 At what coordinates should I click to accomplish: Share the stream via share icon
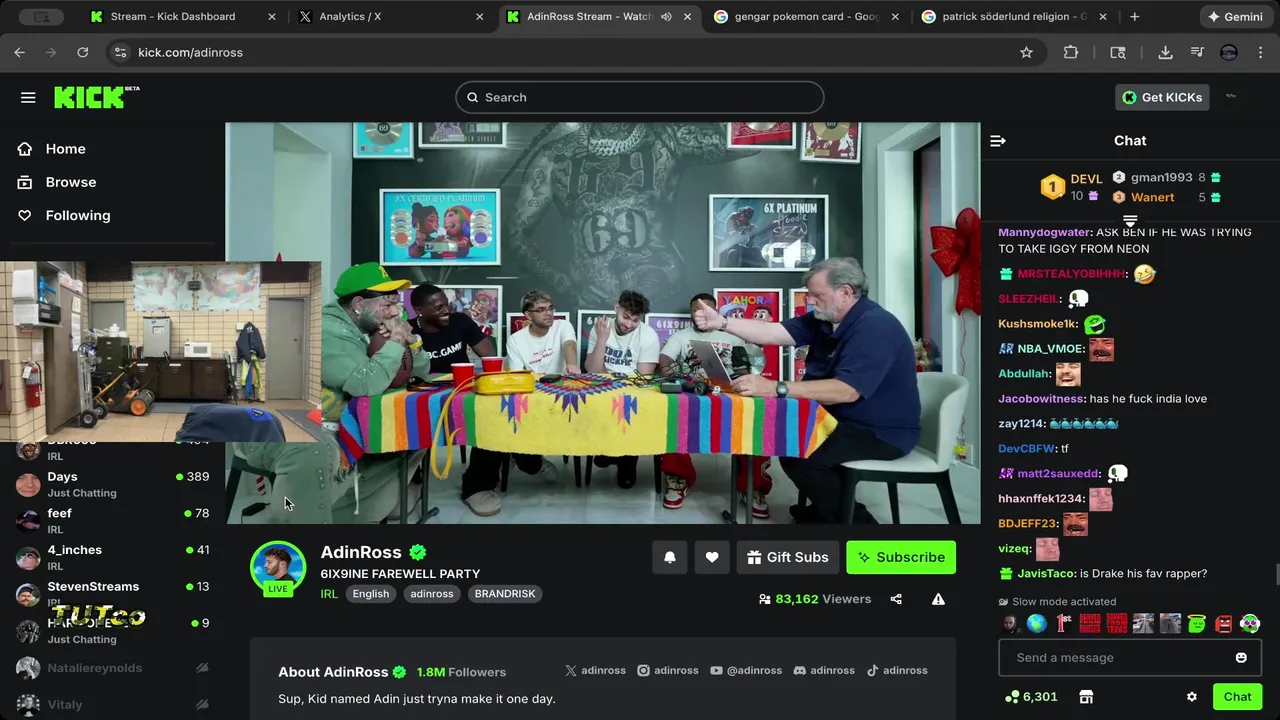896,599
